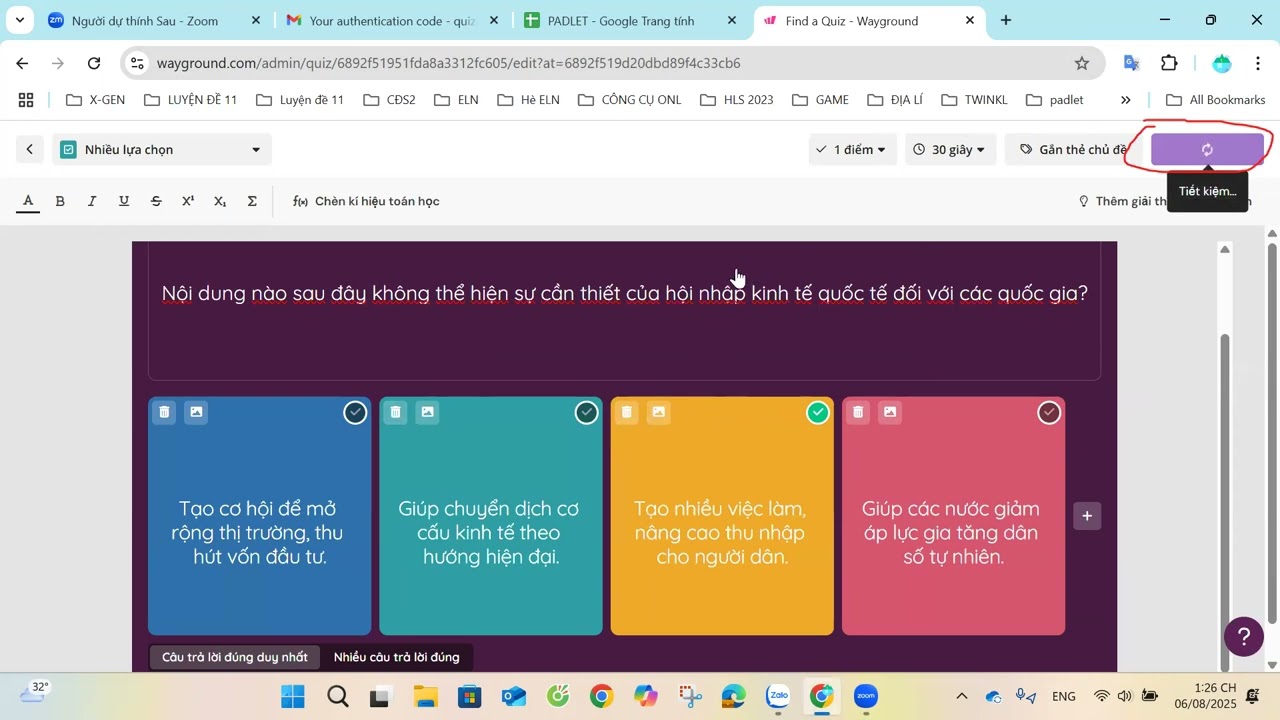Open Windows Start menu
Viewport: 1280px width, 720px height.
[x=293, y=696]
